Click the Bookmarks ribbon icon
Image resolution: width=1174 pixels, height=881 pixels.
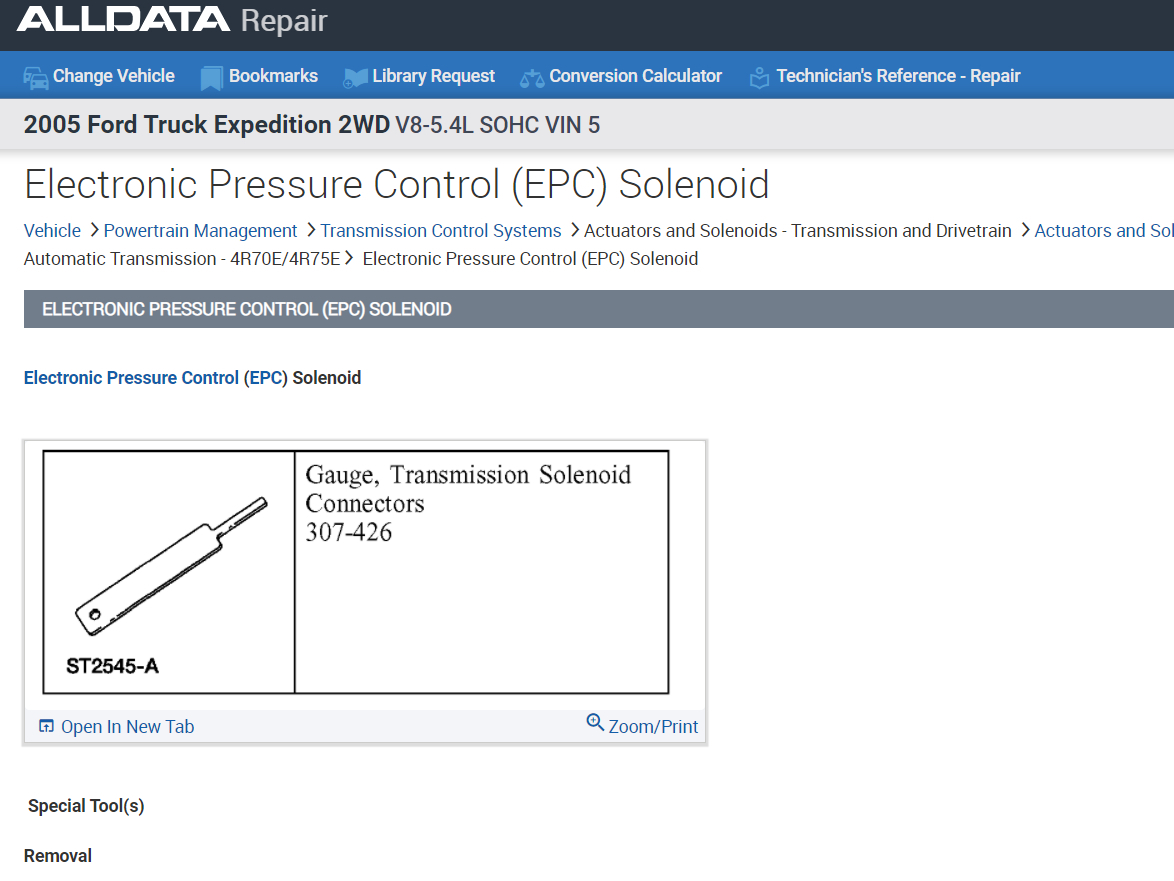click(x=211, y=77)
